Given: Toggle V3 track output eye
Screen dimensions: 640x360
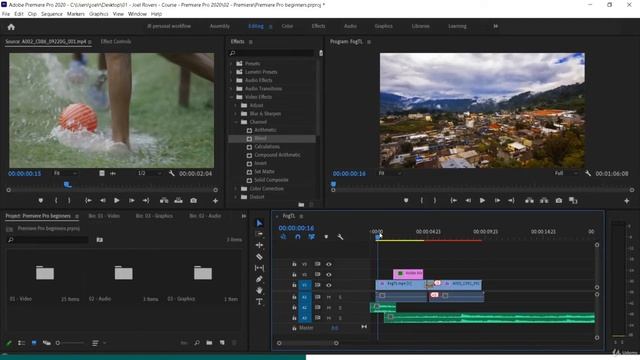Looking at the screenshot, I should (329, 264).
